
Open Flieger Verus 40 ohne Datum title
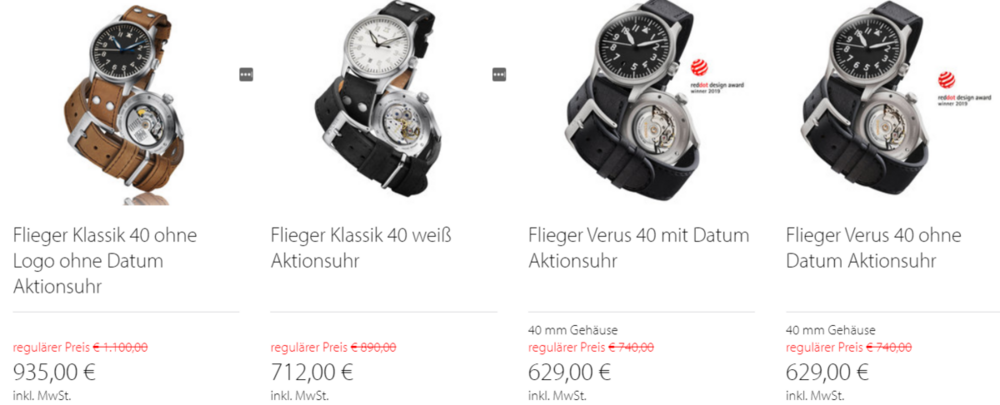pos(873,248)
